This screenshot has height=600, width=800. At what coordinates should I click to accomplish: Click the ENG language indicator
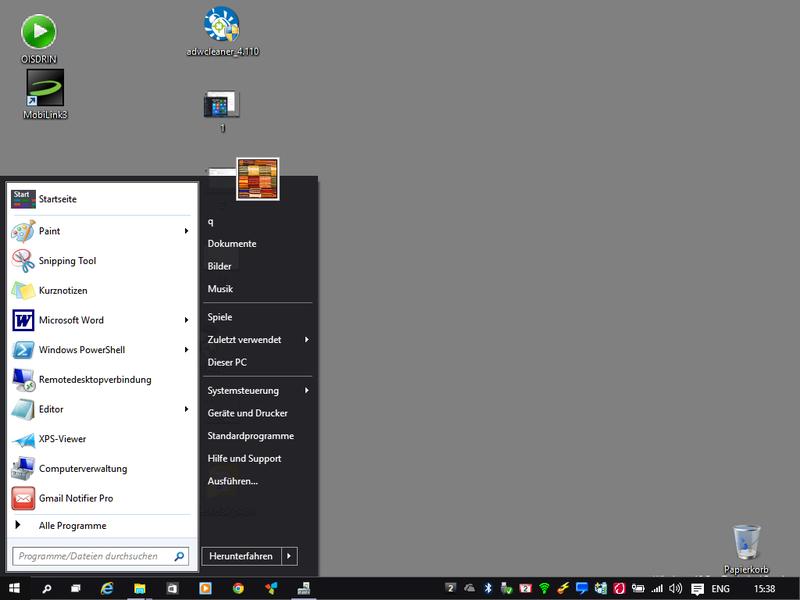point(720,589)
